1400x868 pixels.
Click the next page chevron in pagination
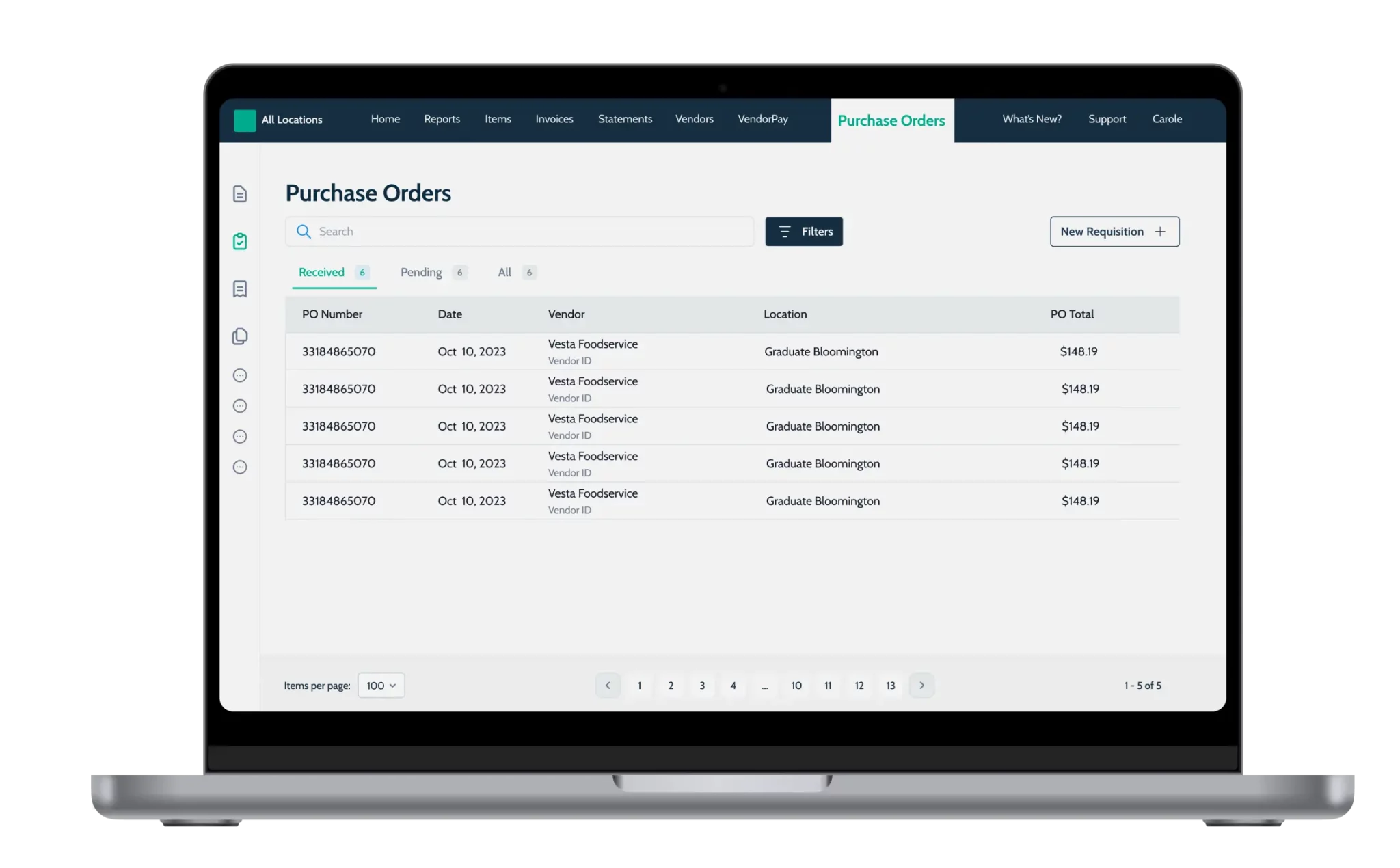coord(921,685)
